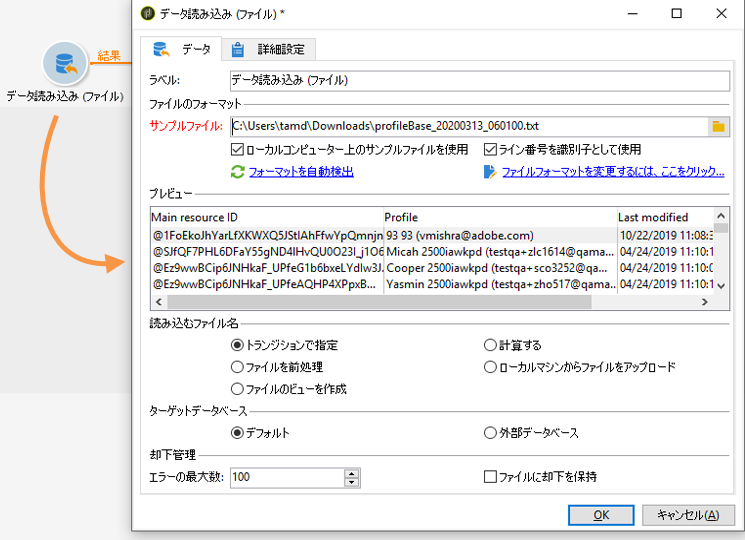Select ファイルを前処理 radio button
745x540 pixels.
click(x=237, y=367)
